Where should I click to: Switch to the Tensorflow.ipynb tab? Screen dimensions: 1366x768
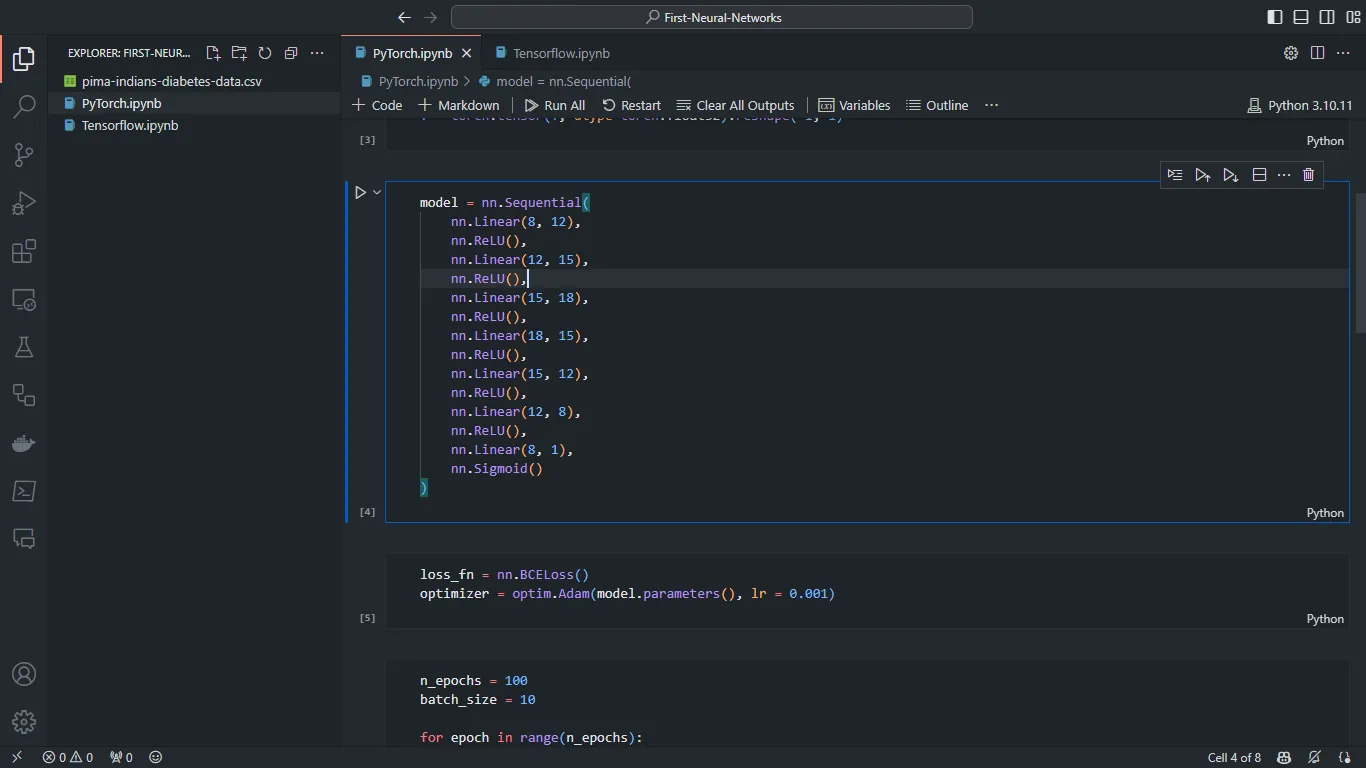pos(552,53)
